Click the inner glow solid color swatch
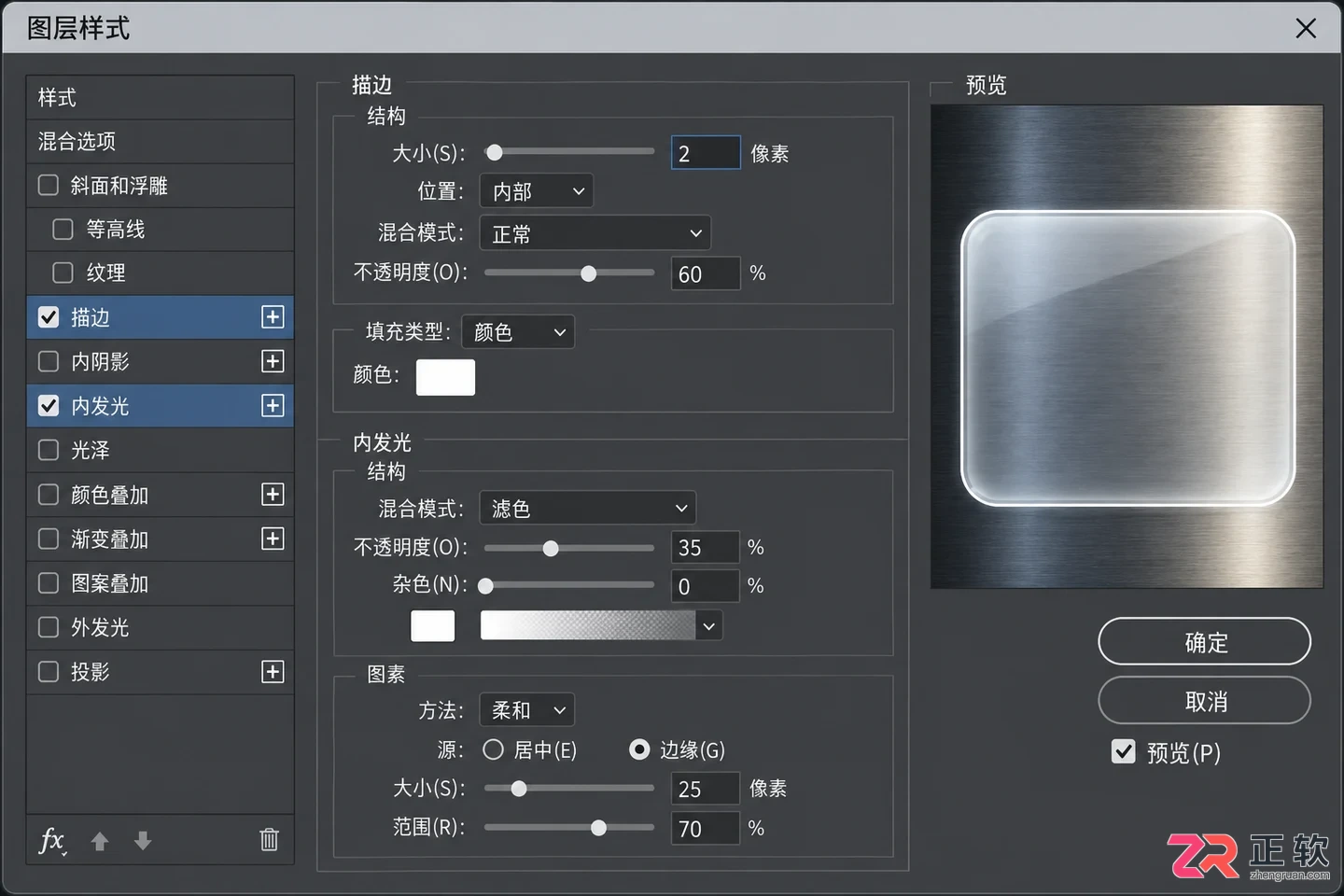The height and width of the screenshot is (896, 1344). click(x=433, y=626)
